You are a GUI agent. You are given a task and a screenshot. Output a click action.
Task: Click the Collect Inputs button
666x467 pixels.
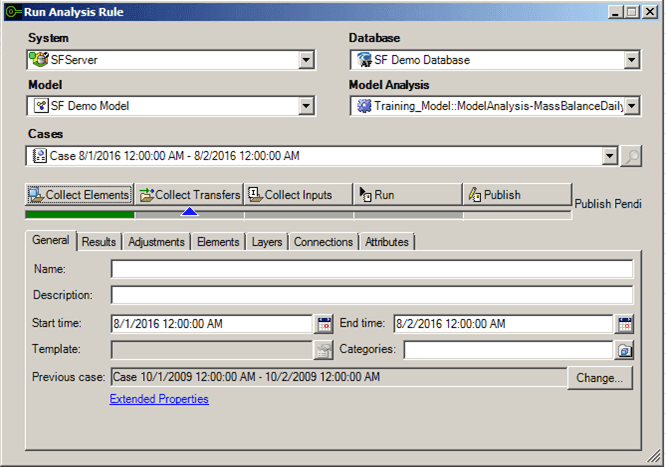point(299,195)
